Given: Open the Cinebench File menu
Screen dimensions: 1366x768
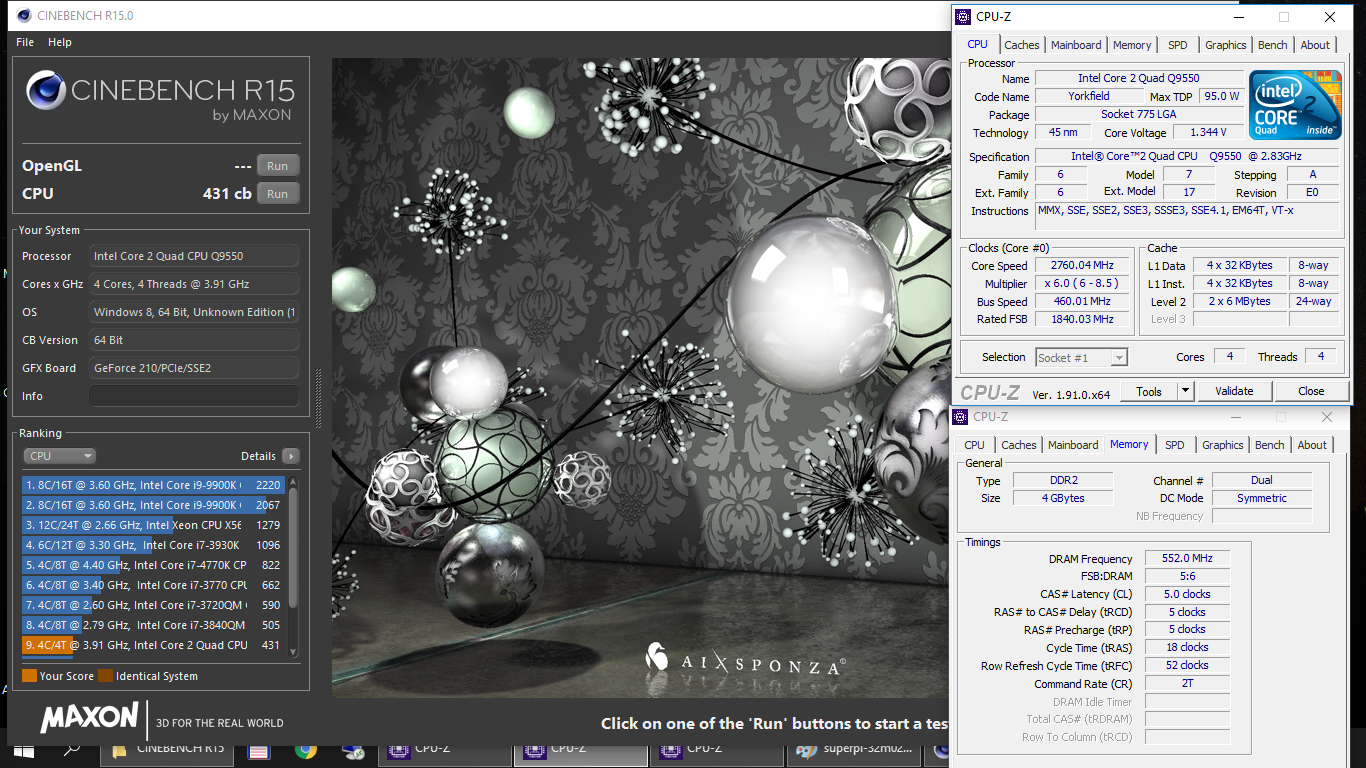Looking at the screenshot, I should tap(25, 42).
